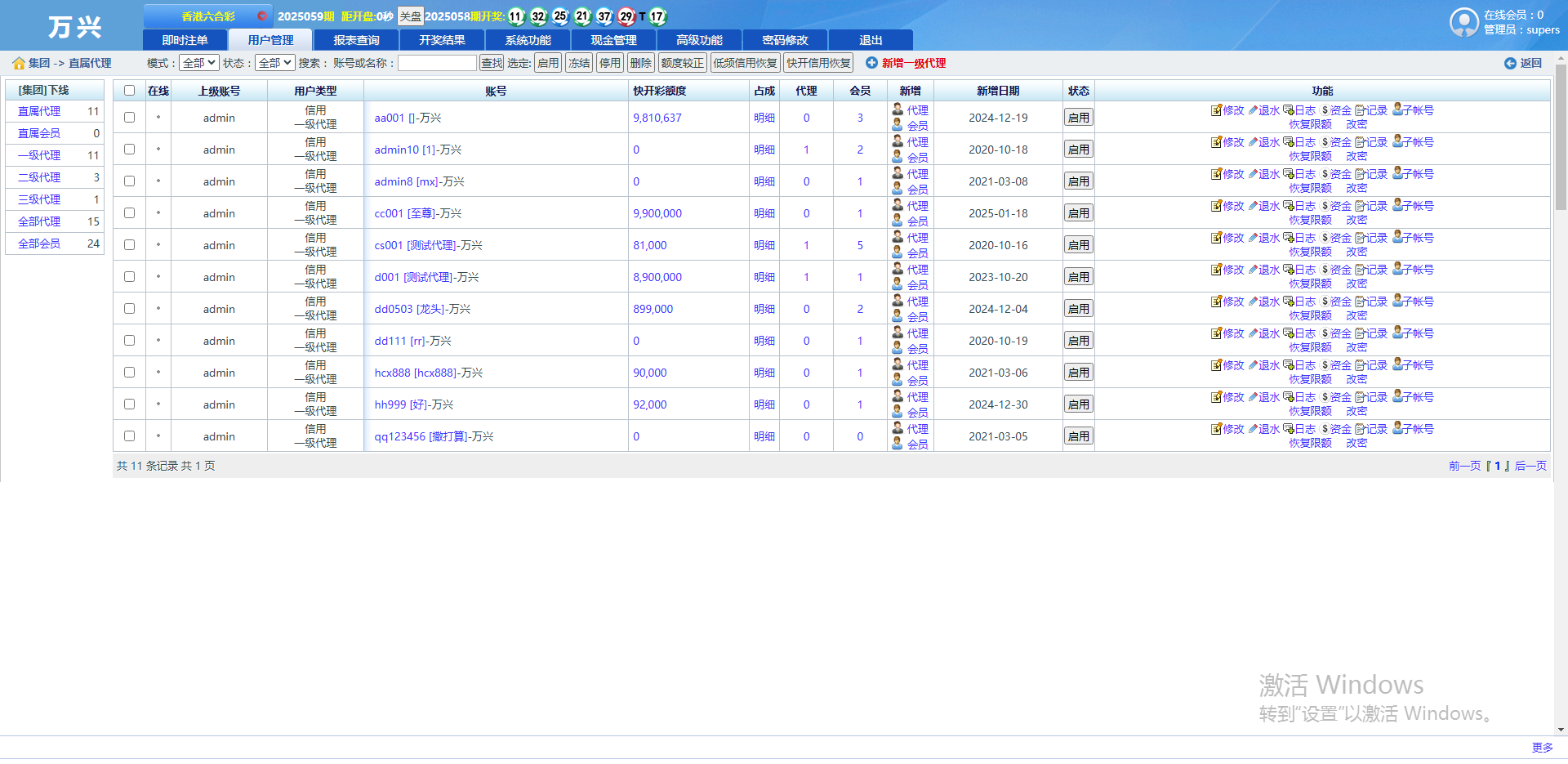Click the home icon beside 集团

(x=19, y=63)
